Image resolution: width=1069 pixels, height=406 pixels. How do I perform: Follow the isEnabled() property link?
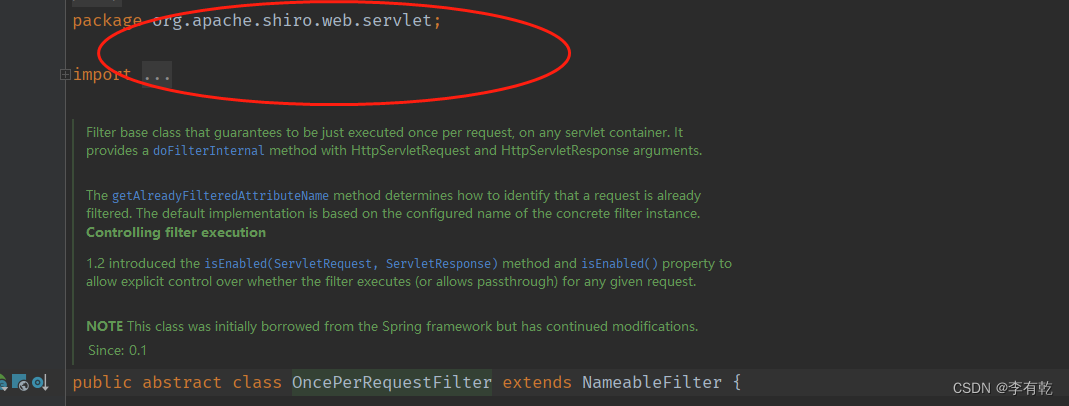(620, 264)
